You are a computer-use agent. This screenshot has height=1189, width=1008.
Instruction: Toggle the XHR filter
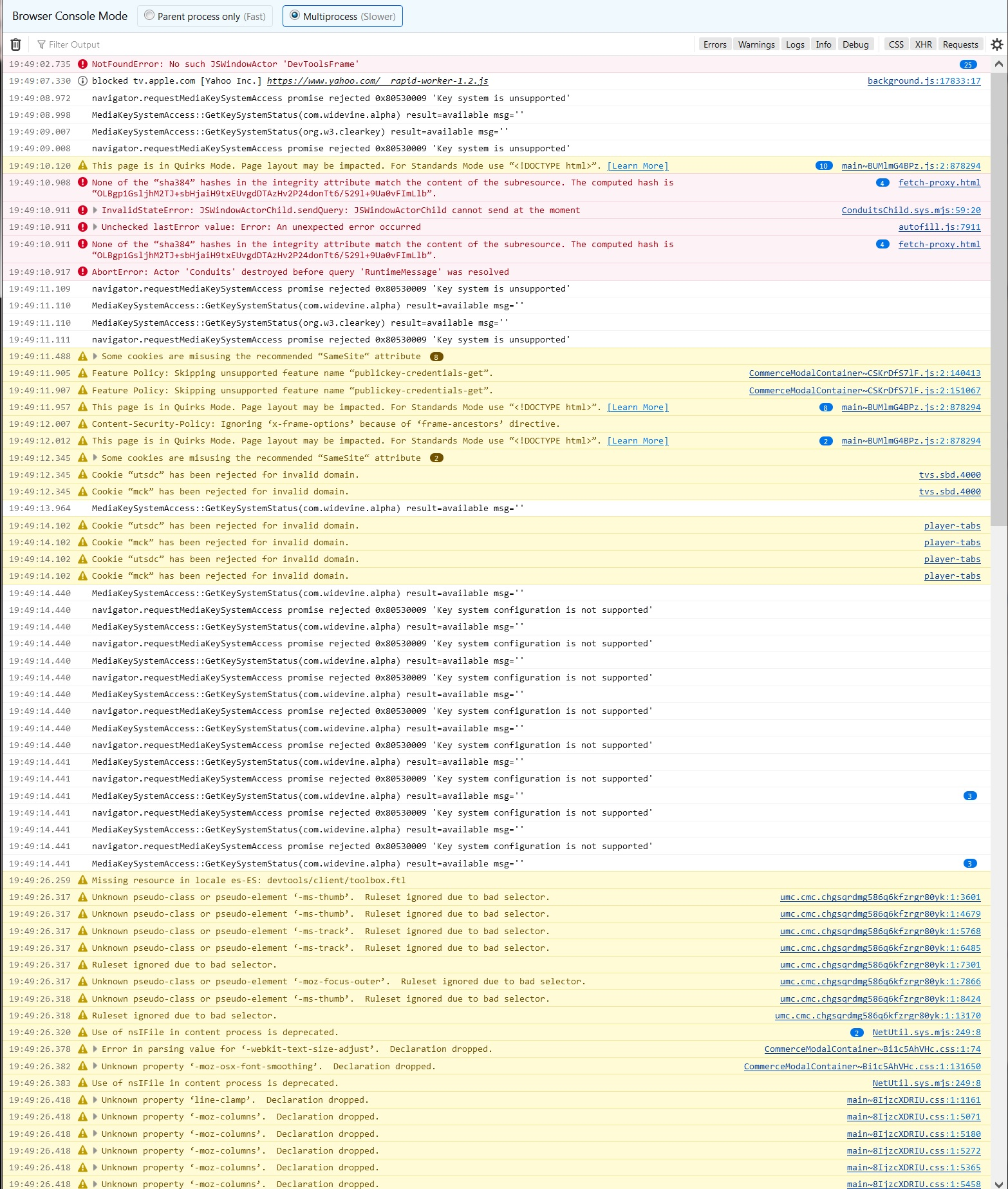click(x=923, y=44)
